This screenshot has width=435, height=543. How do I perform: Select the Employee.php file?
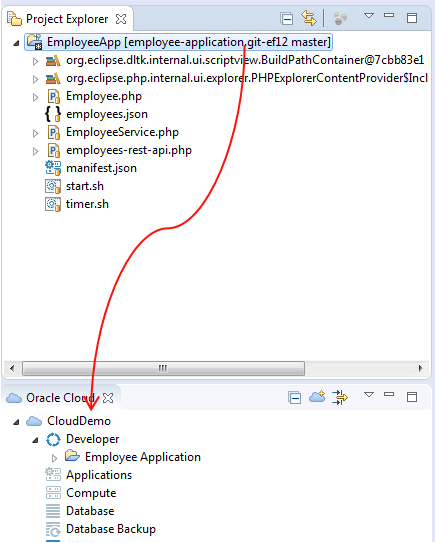click(x=104, y=96)
